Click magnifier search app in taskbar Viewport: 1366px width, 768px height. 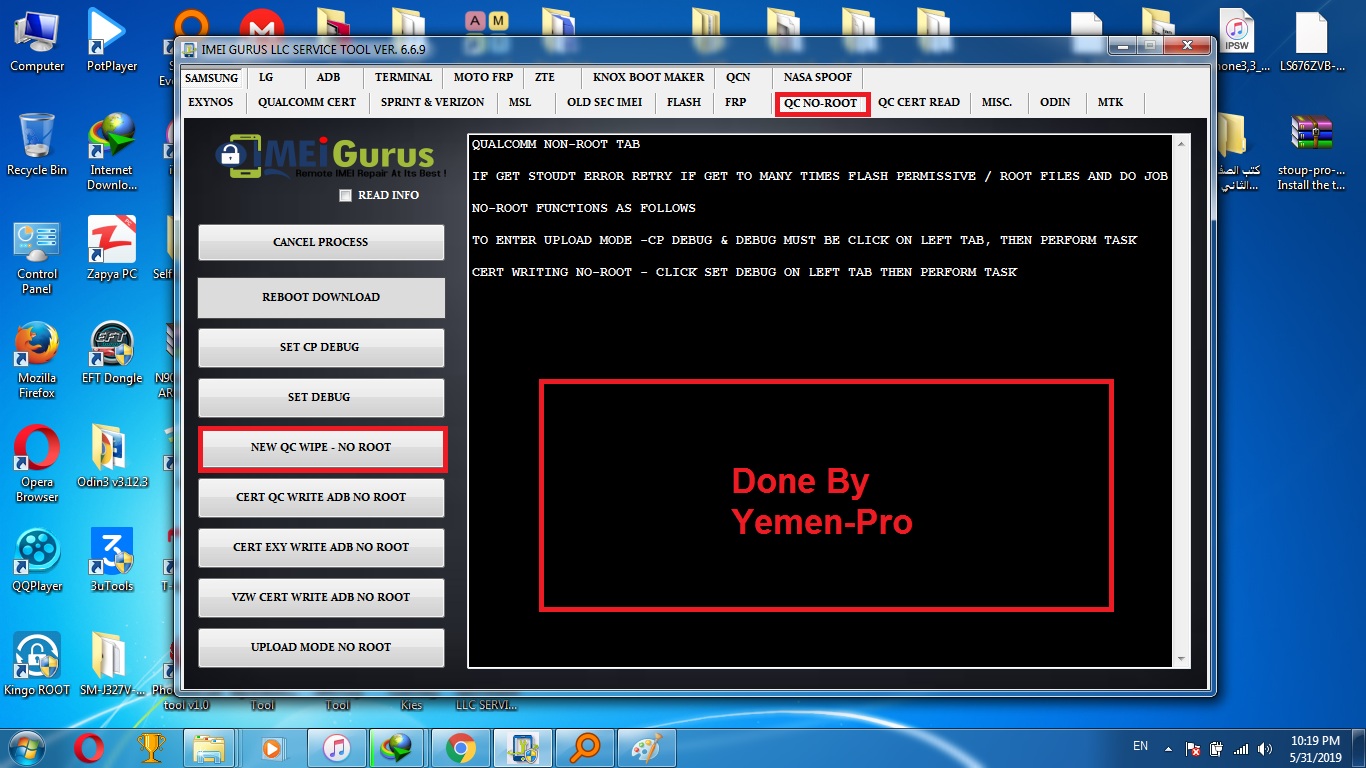coord(585,747)
